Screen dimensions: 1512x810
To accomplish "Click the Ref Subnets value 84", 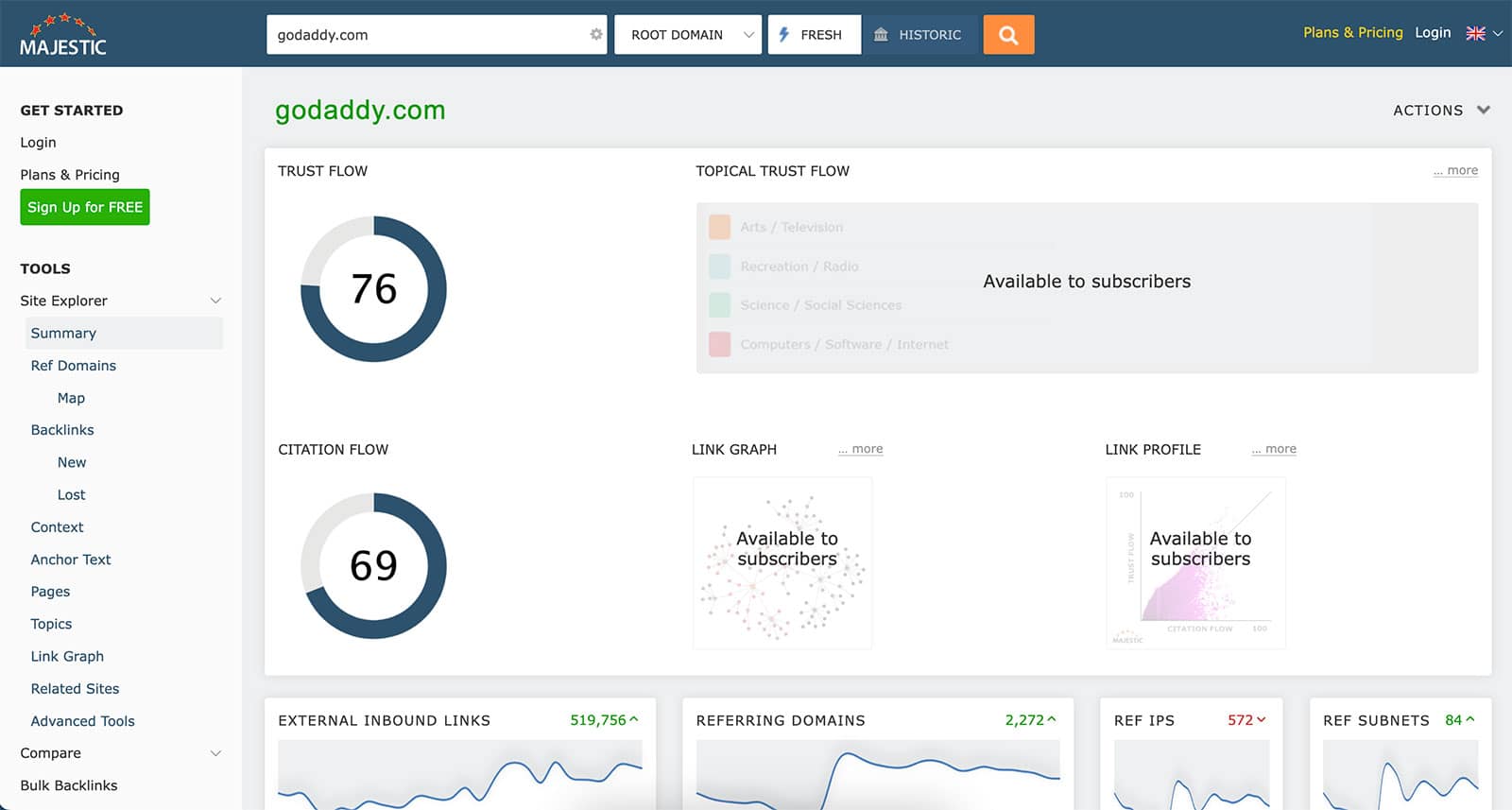I will (x=1453, y=720).
